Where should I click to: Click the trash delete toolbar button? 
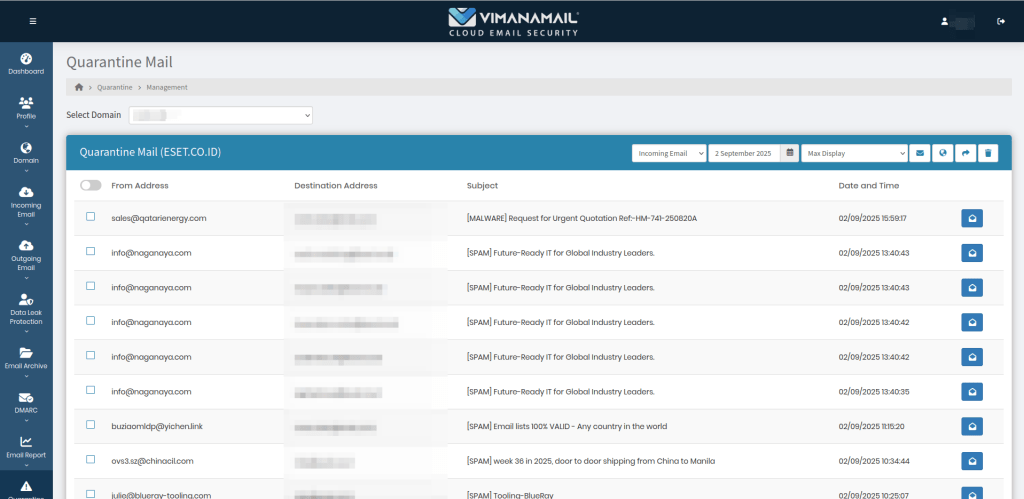click(988, 153)
